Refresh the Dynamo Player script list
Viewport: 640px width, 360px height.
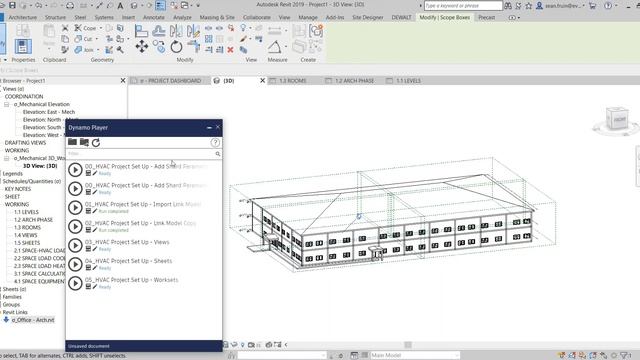96,142
